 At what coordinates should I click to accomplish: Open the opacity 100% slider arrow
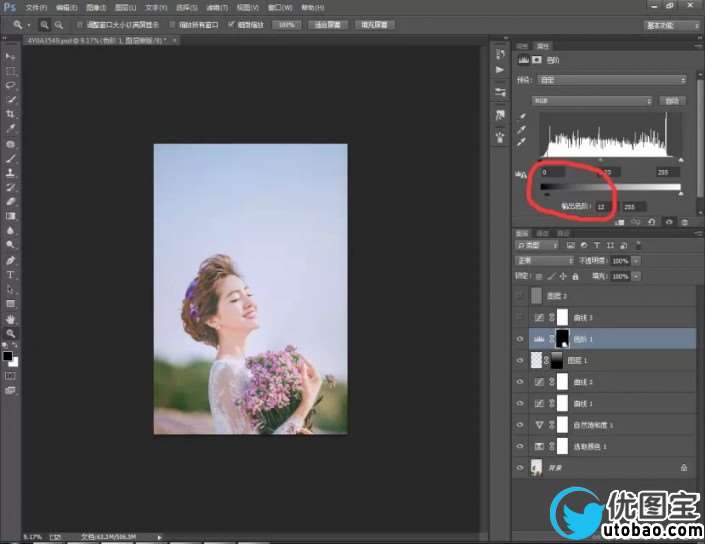[x=636, y=261]
